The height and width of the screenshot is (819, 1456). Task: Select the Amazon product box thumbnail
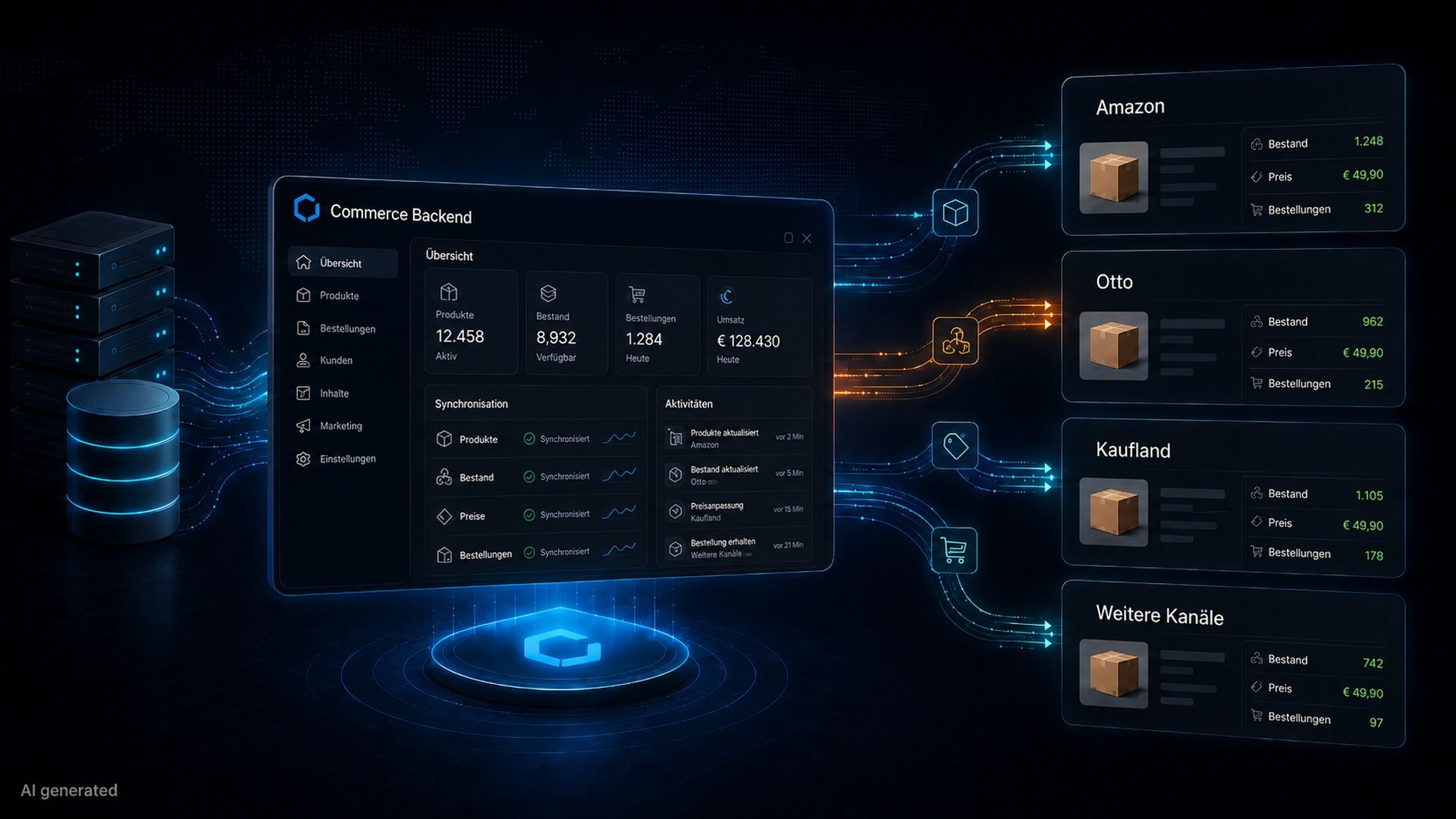(x=1113, y=177)
